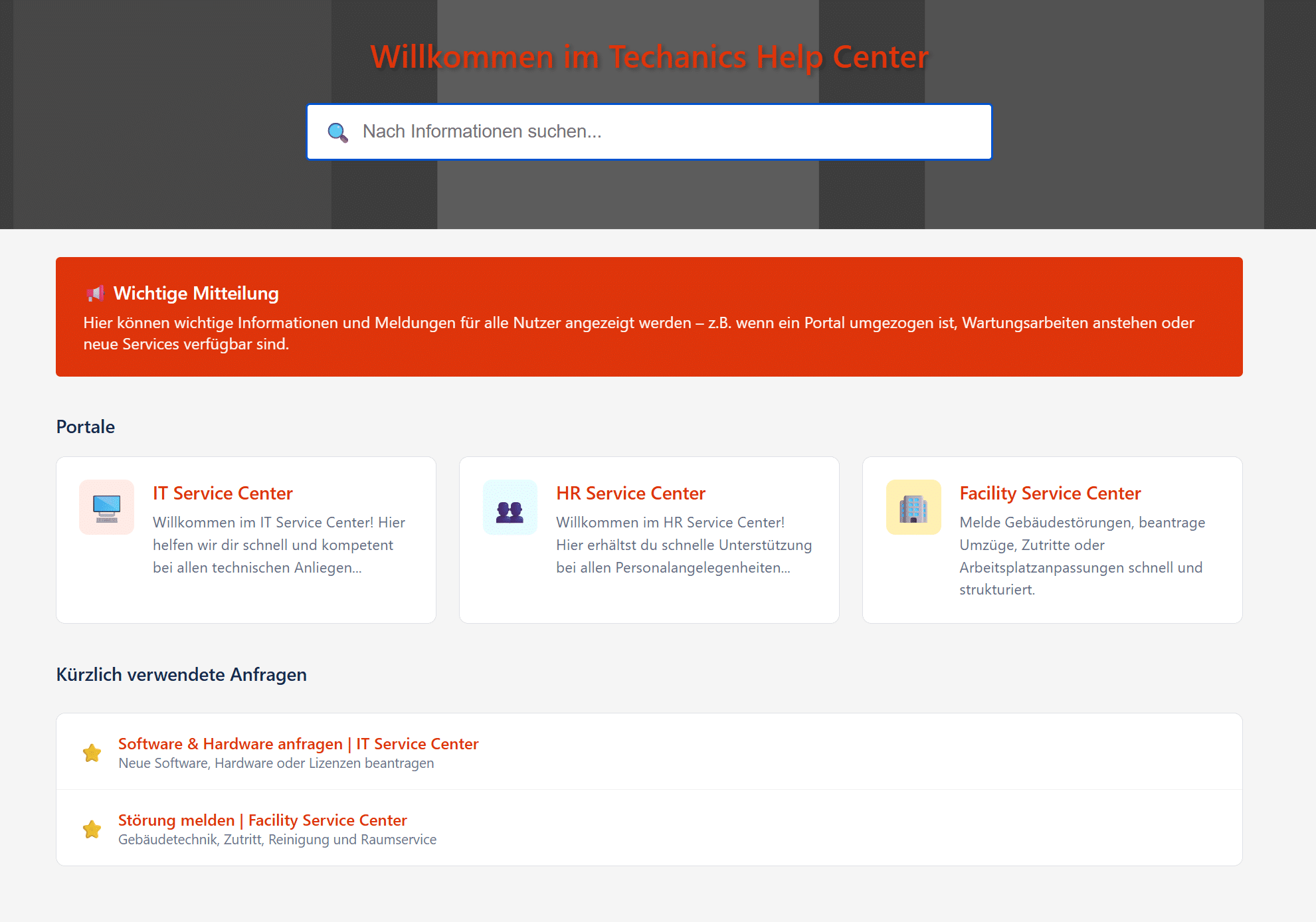1316x922 pixels.
Task: Click the IT Service Center computer icon
Action: tap(106, 507)
